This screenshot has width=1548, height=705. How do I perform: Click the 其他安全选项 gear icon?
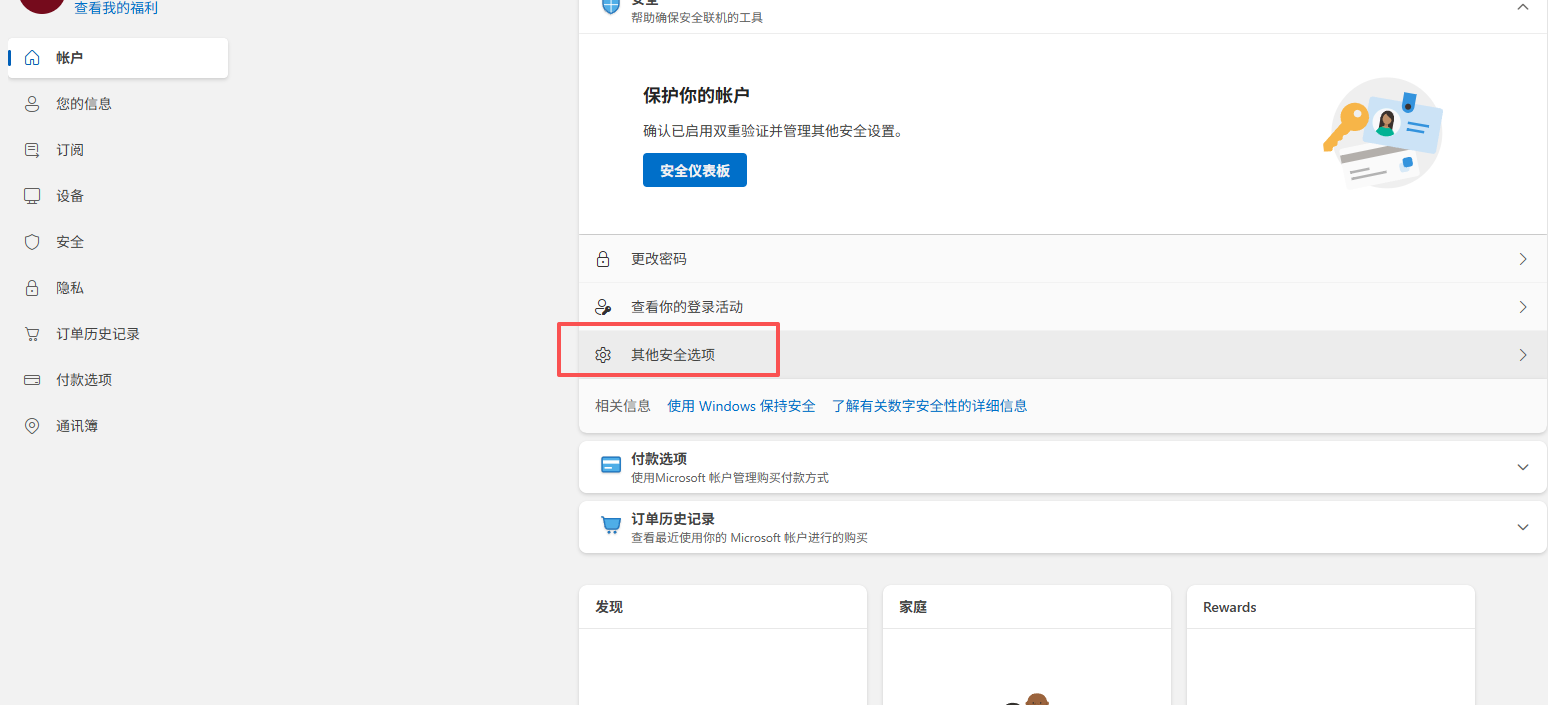(x=603, y=354)
